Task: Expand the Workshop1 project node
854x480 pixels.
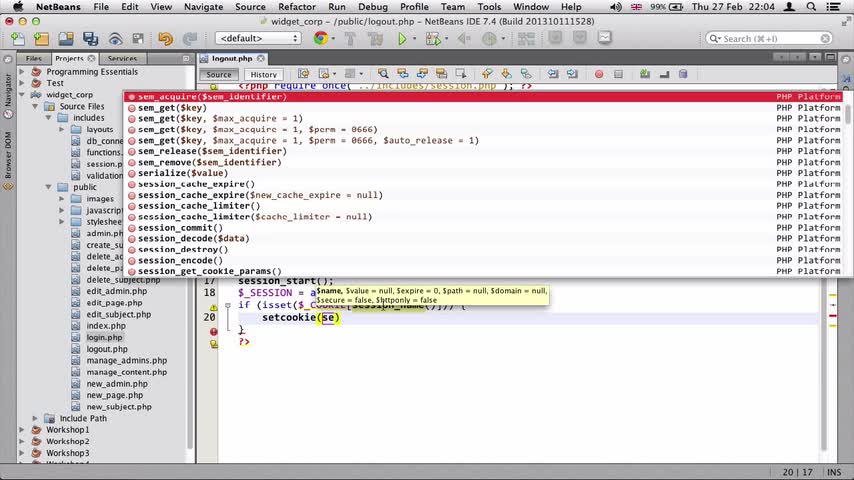Action: (x=22, y=430)
